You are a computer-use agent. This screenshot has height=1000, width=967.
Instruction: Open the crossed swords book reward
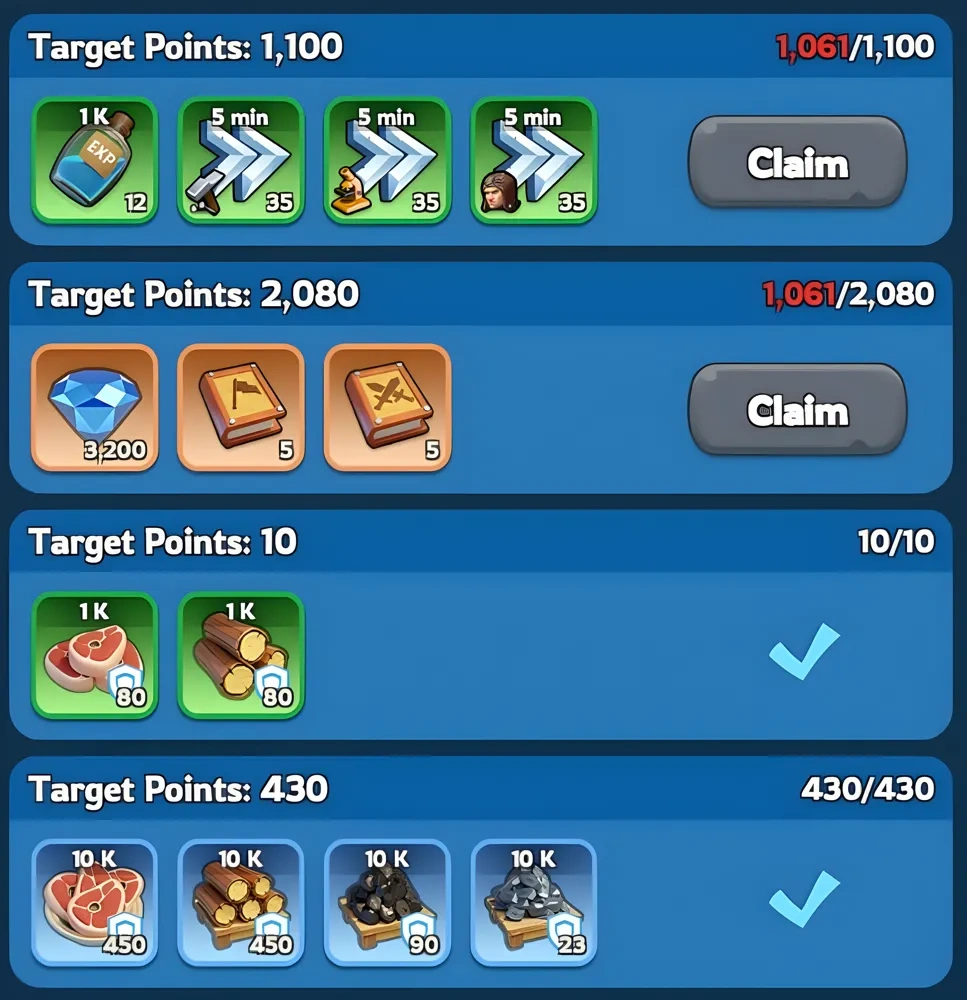pos(387,408)
